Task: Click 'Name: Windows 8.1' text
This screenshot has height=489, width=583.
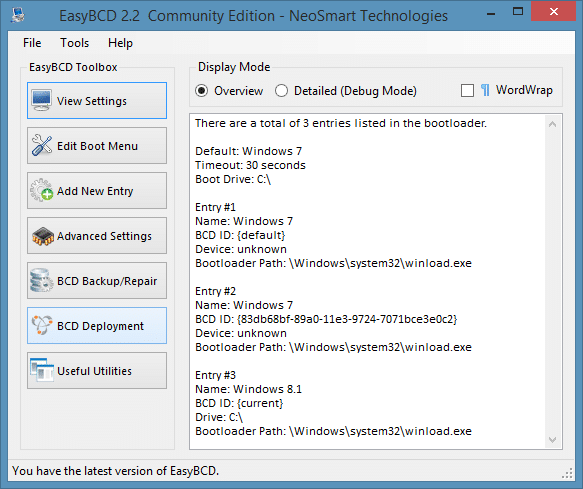Action: point(248,389)
